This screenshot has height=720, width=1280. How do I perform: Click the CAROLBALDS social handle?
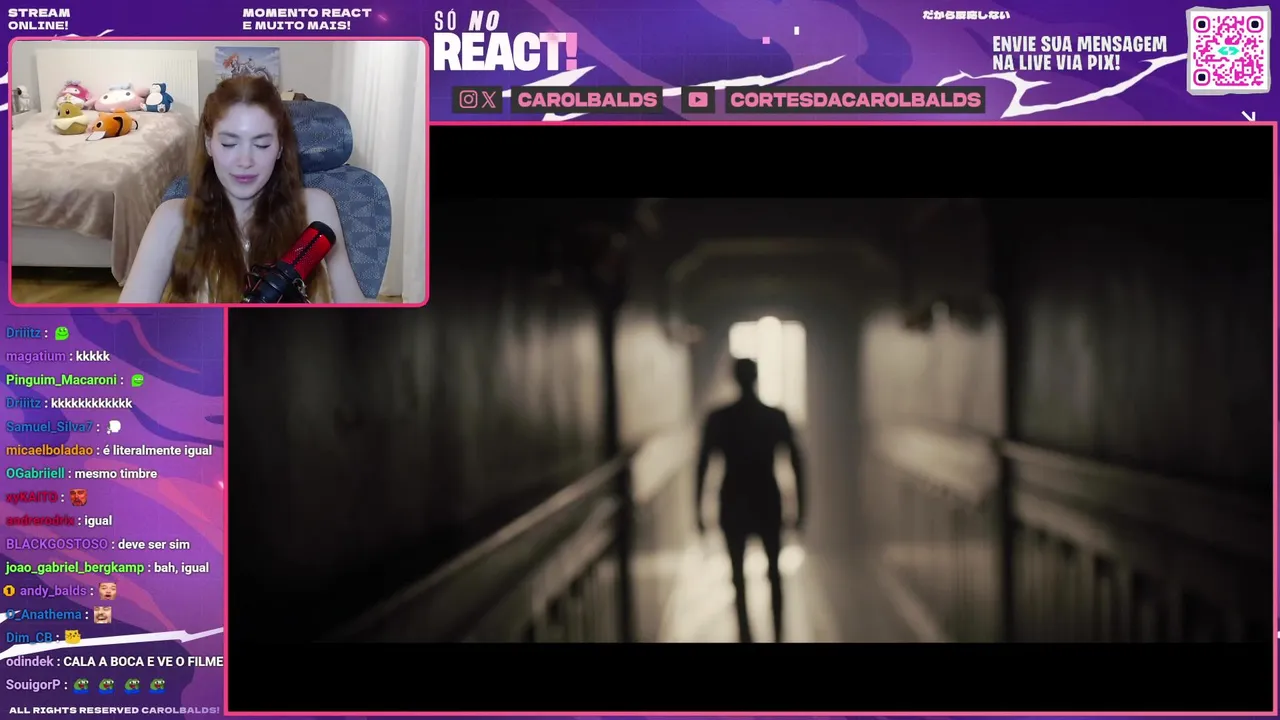(x=587, y=99)
